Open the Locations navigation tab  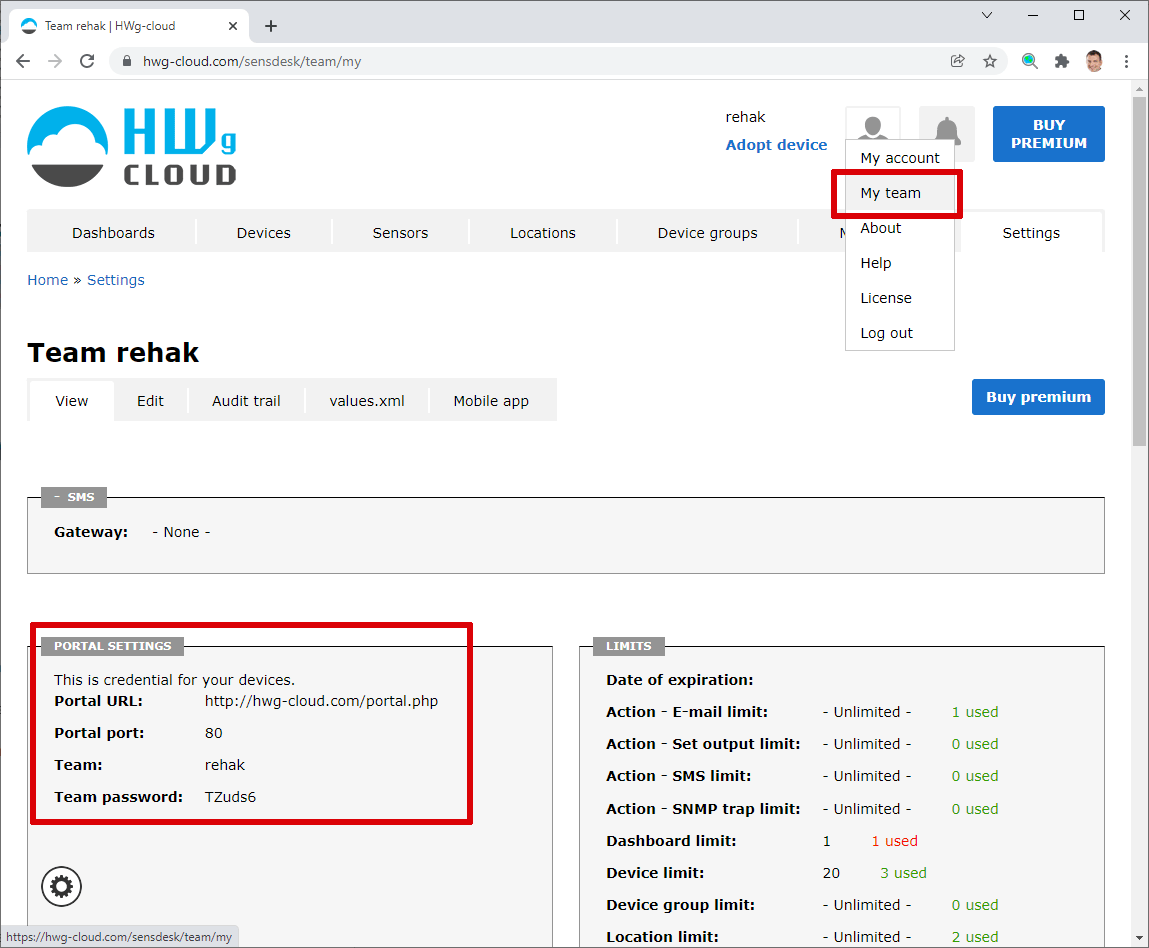pyautogui.click(x=543, y=233)
